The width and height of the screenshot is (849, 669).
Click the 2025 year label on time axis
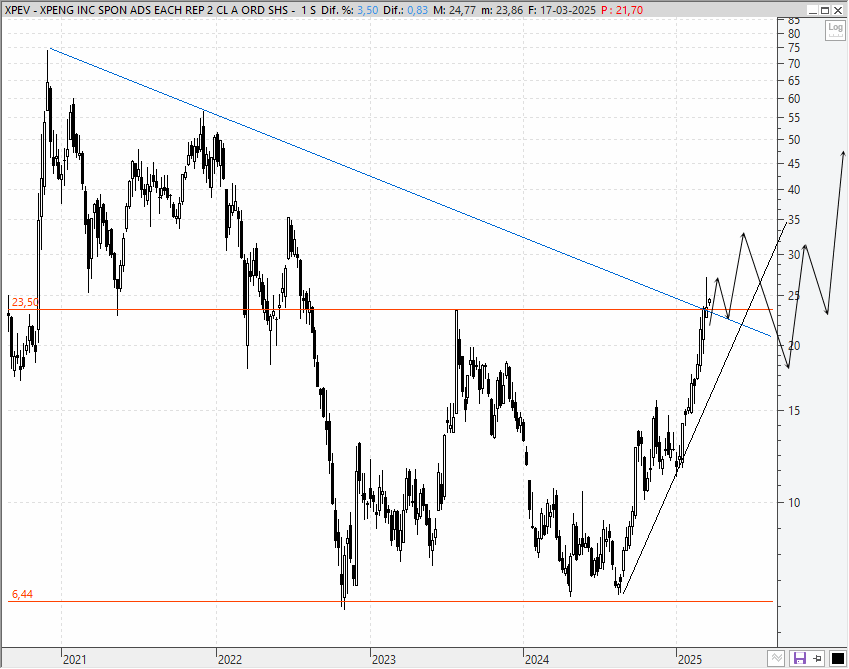pyautogui.click(x=690, y=659)
